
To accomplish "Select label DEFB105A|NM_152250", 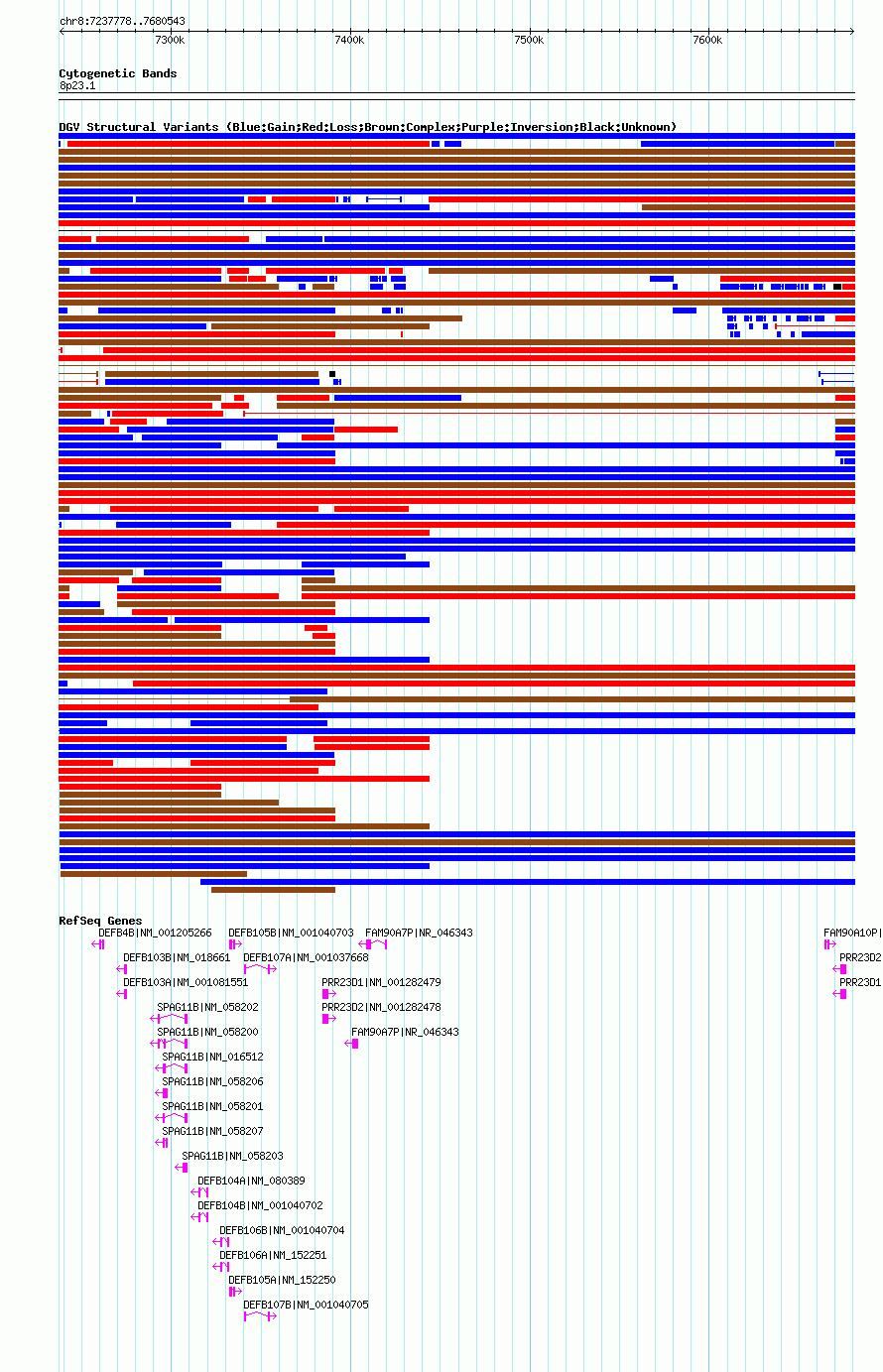I will coord(282,1280).
